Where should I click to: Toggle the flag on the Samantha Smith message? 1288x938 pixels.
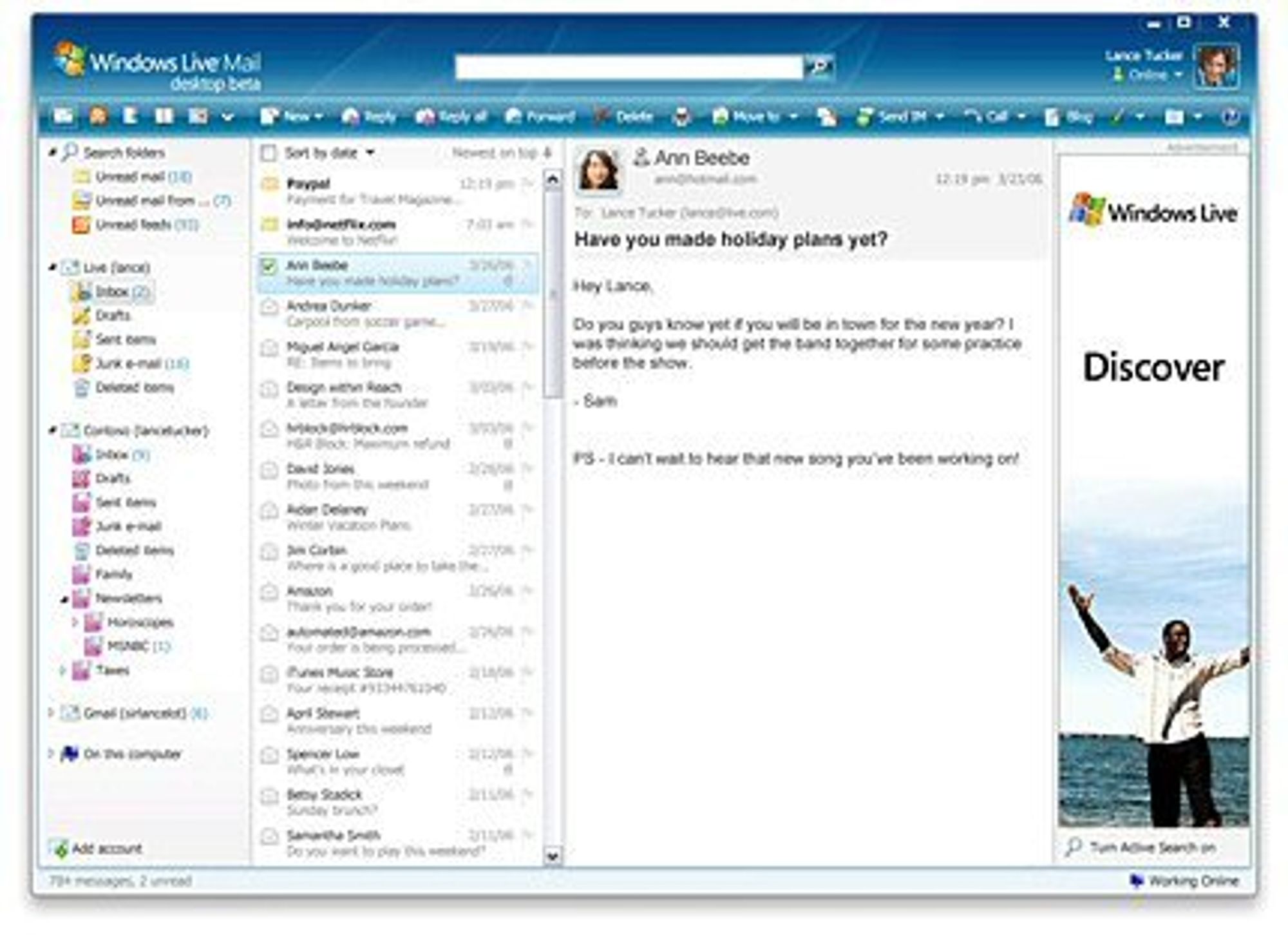coord(527,836)
